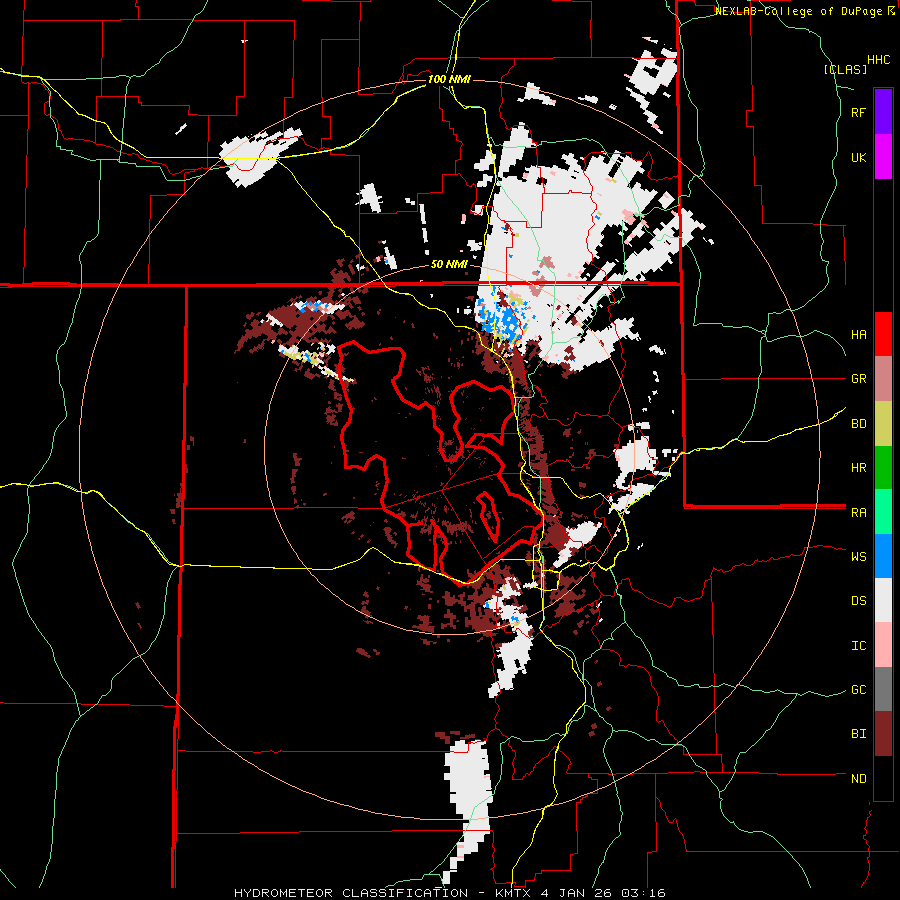The height and width of the screenshot is (900, 900).
Task: Click the GC gray legend swatch
Action: click(883, 689)
